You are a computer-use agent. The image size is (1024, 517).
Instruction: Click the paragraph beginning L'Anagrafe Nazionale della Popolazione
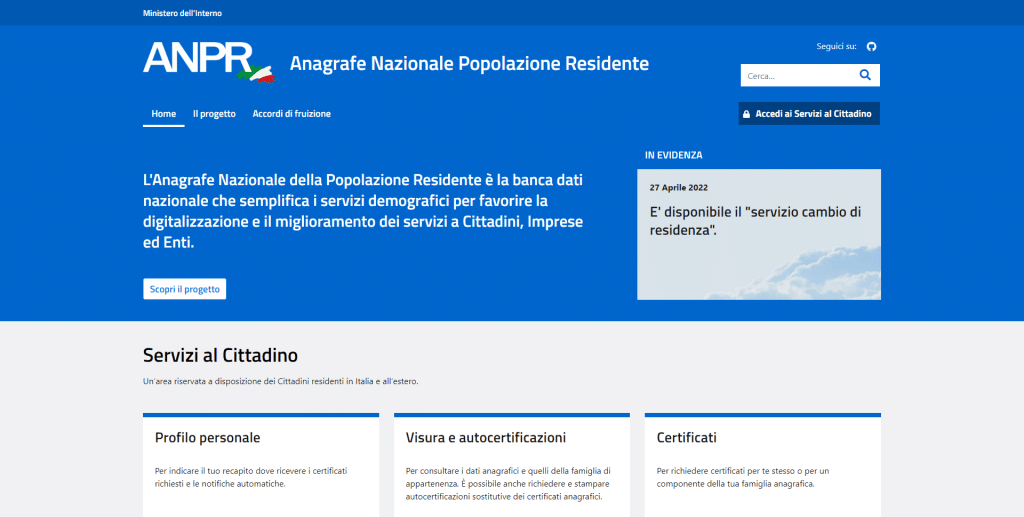click(363, 211)
